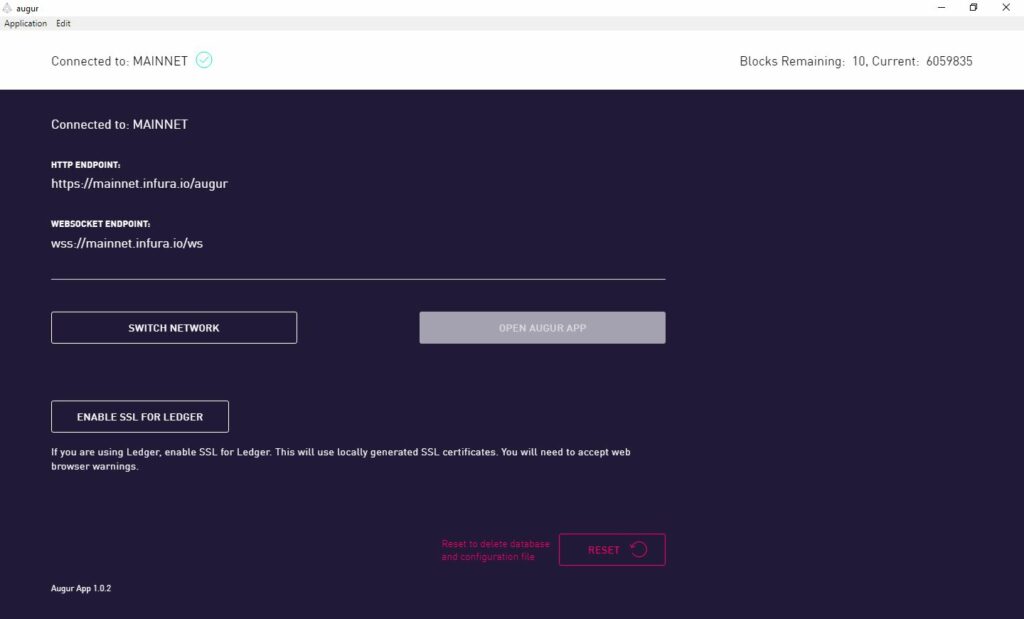Click the Reset button
The height and width of the screenshot is (619, 1024).
[x=612, y=550]
